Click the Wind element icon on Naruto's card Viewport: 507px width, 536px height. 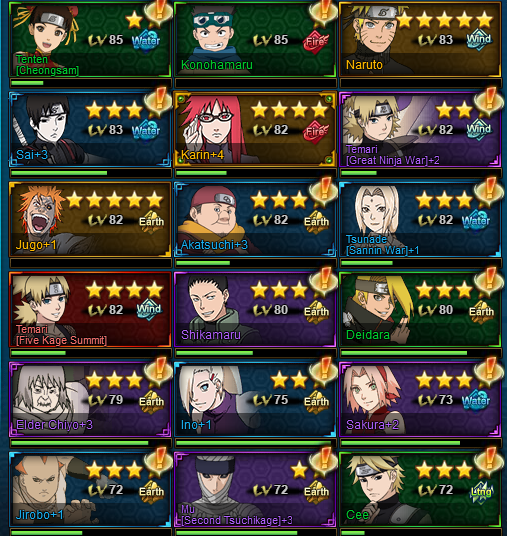[479, 40]
